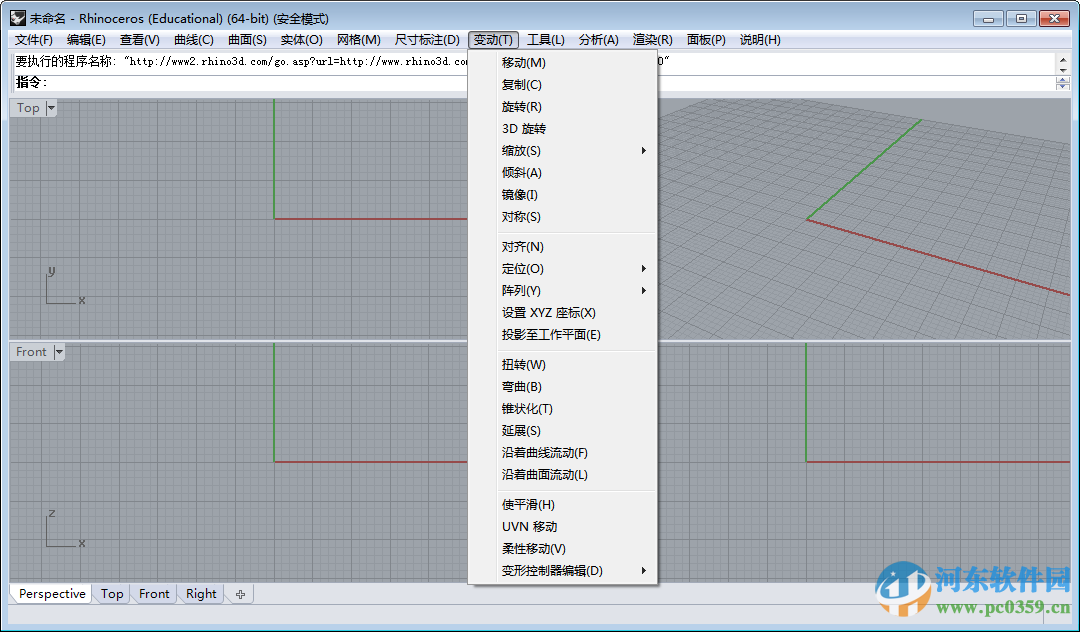Image resolution: width=1080 pixels, height=632 pixels.
Task: Open the 网格(M) menu
Action: 359,40
